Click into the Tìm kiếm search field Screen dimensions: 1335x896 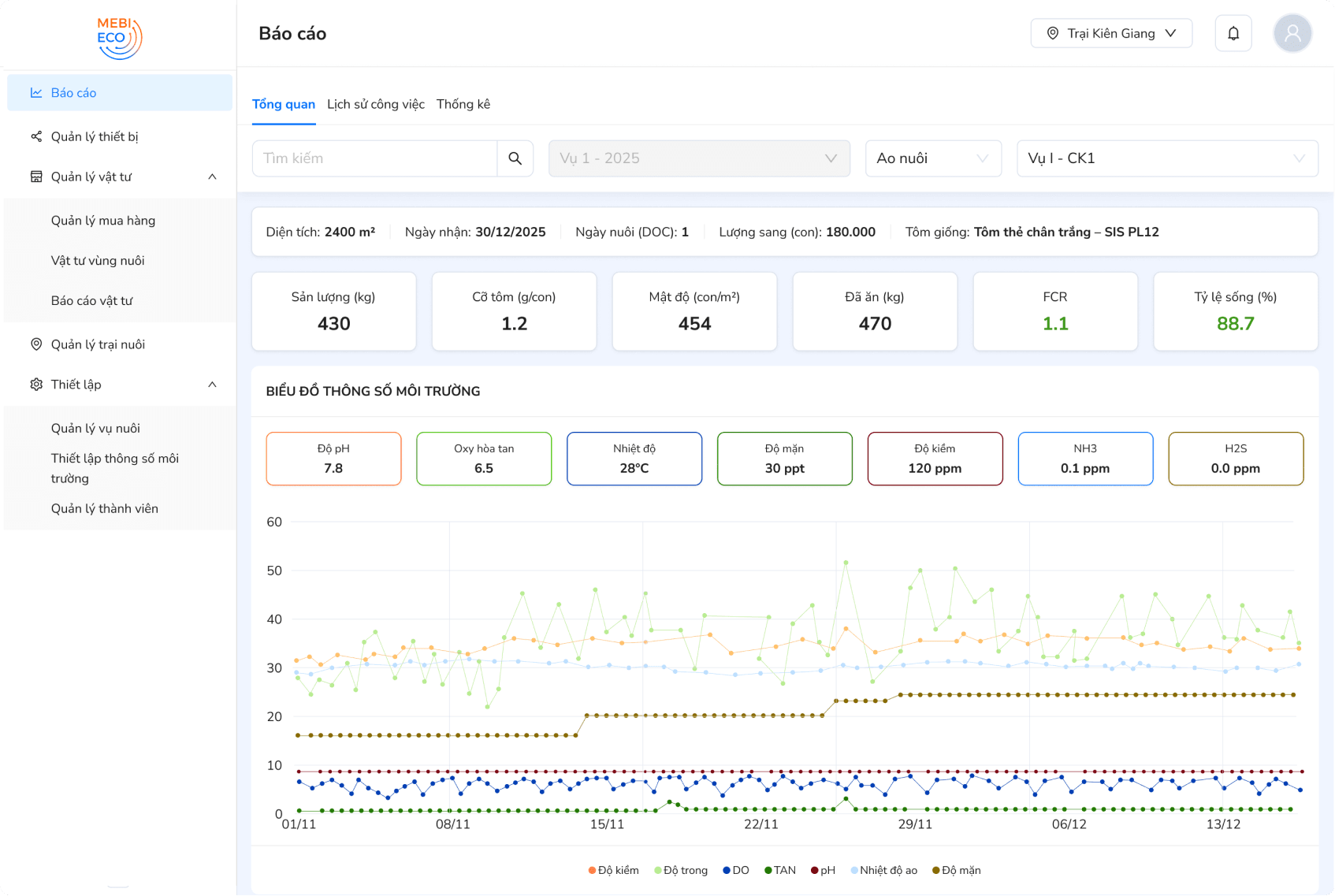tap(374, 158)
